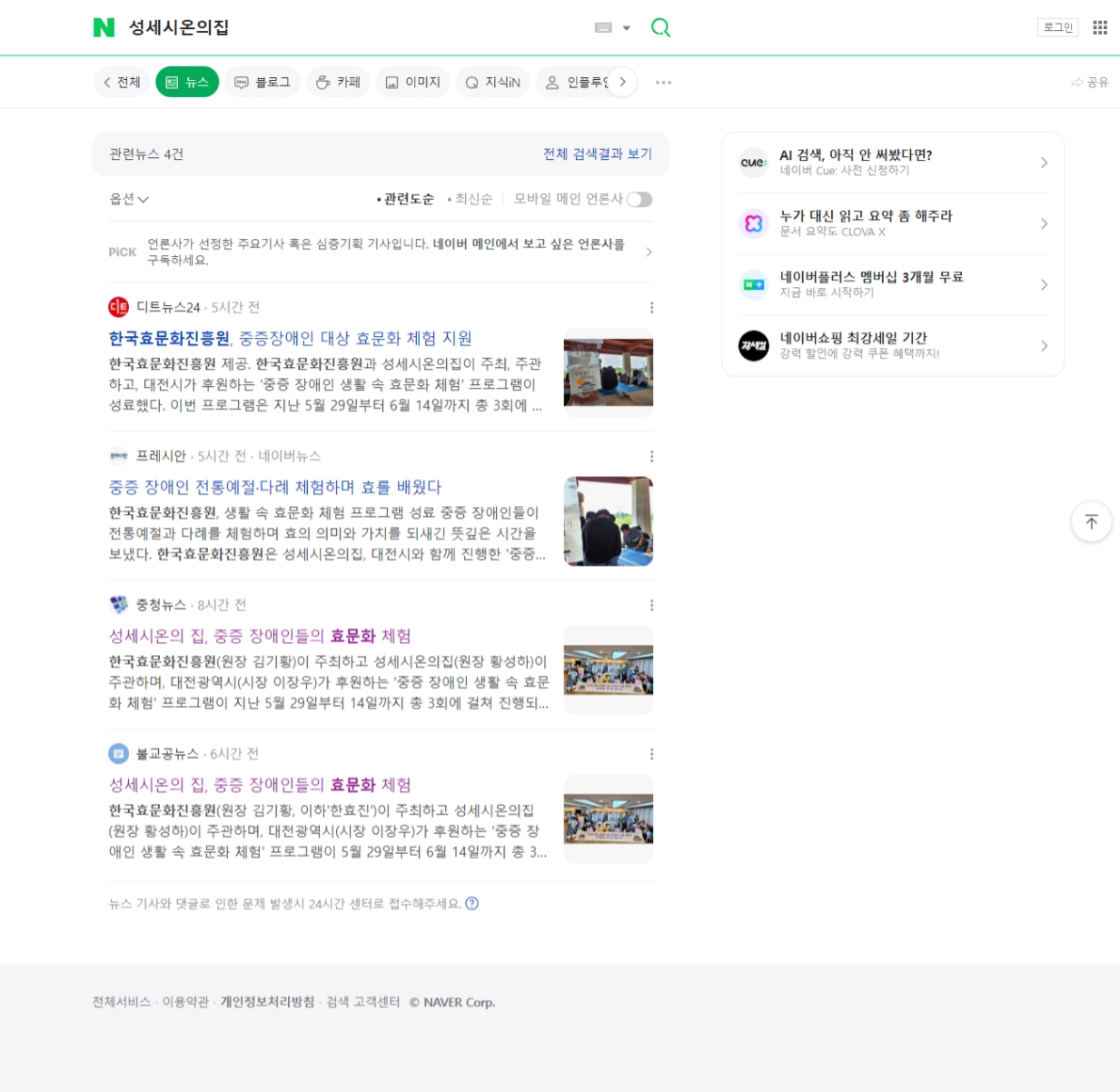Viewport: 1120px width, 1092px height.
Task: Expand the 옵션 dropdown
Action: [x=129, y=199]
